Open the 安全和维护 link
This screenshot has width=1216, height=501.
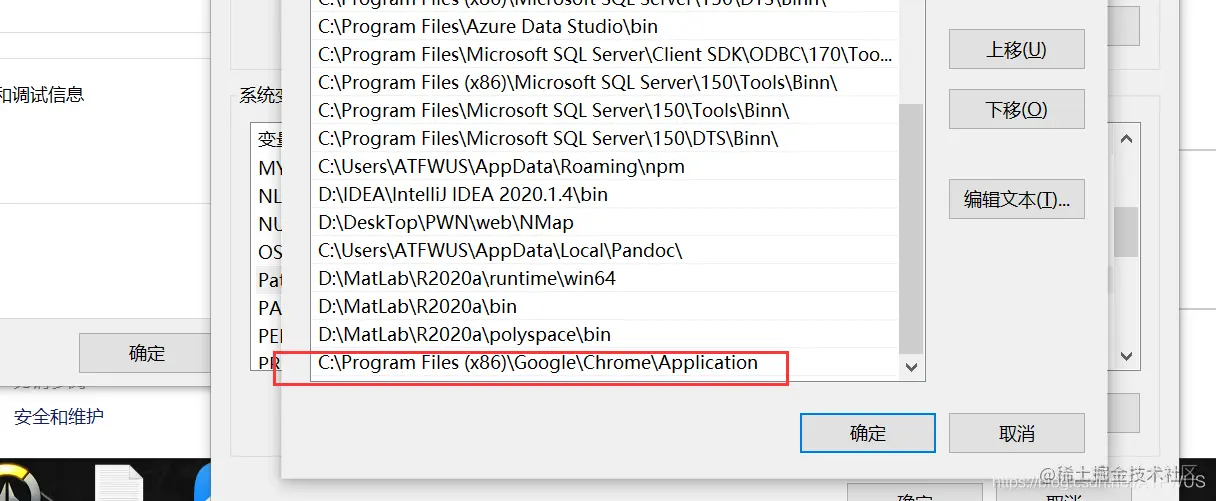[59, 416]
